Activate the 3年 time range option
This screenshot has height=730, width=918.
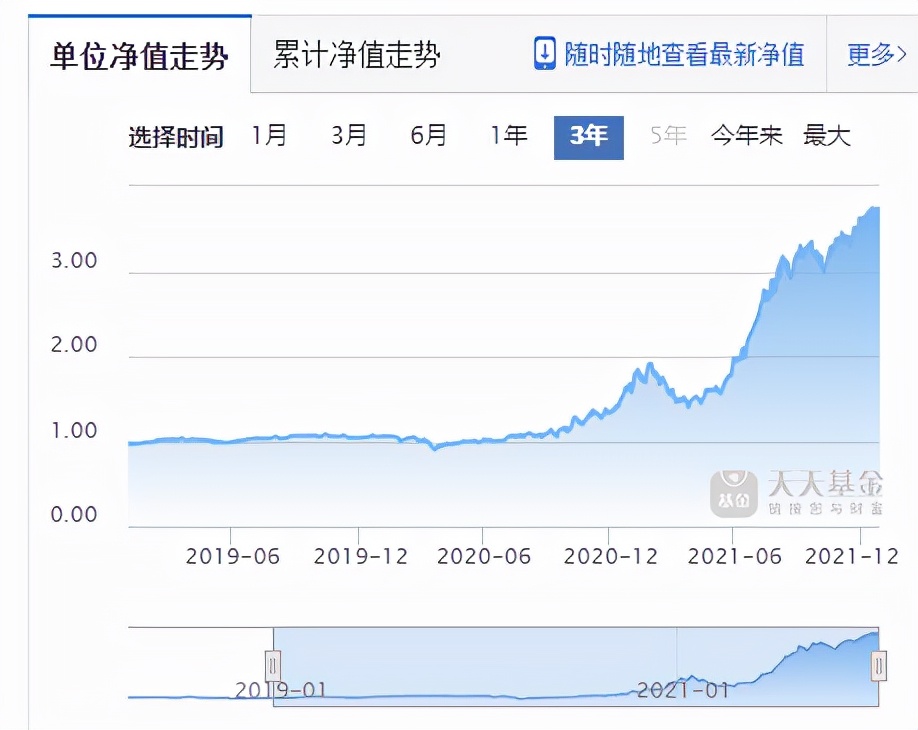(588, 137)
